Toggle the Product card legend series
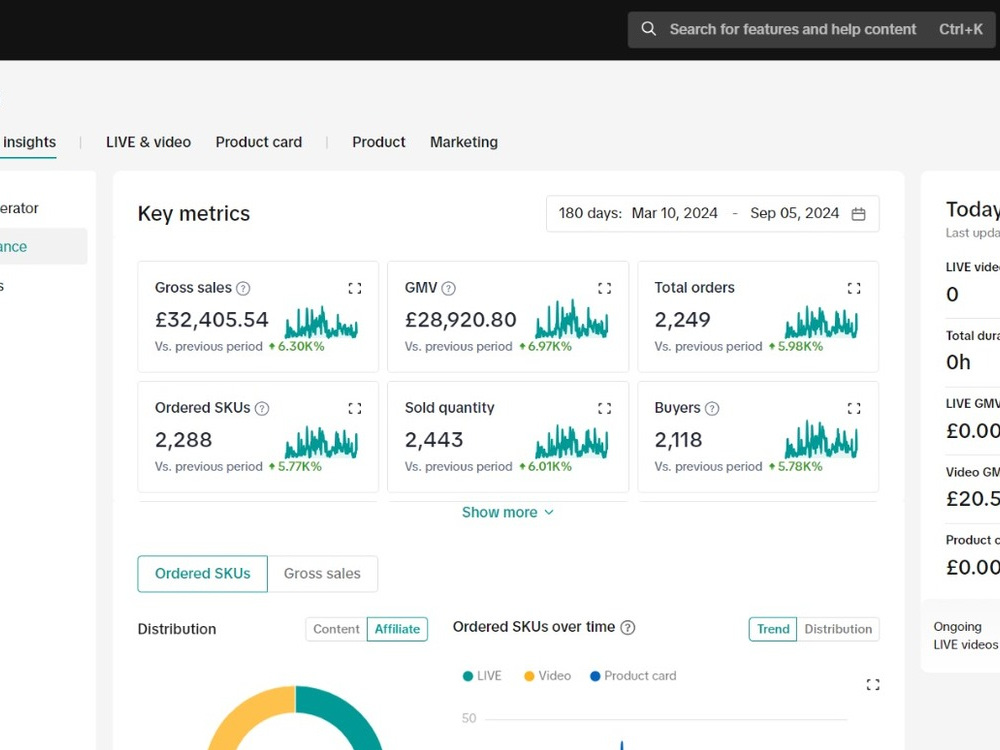 pyautogui.click(x=633, y=676)
